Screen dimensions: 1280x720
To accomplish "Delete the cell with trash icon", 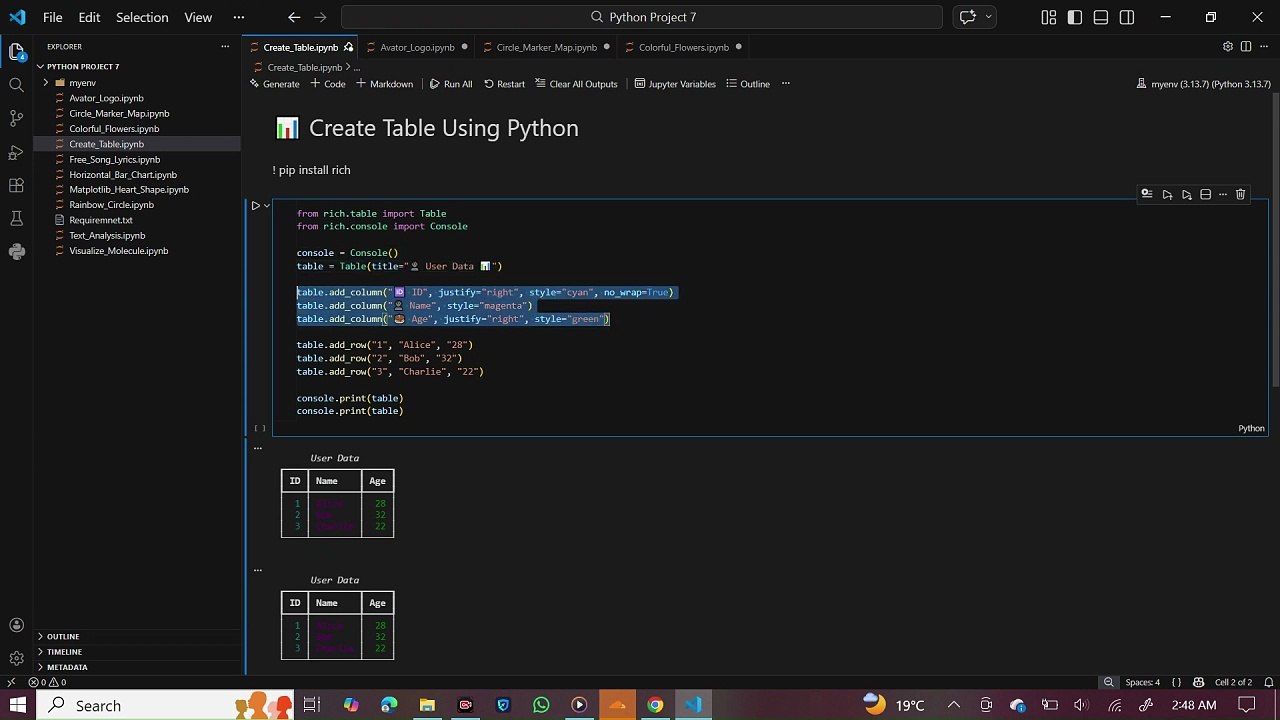I will point(1240,194).
